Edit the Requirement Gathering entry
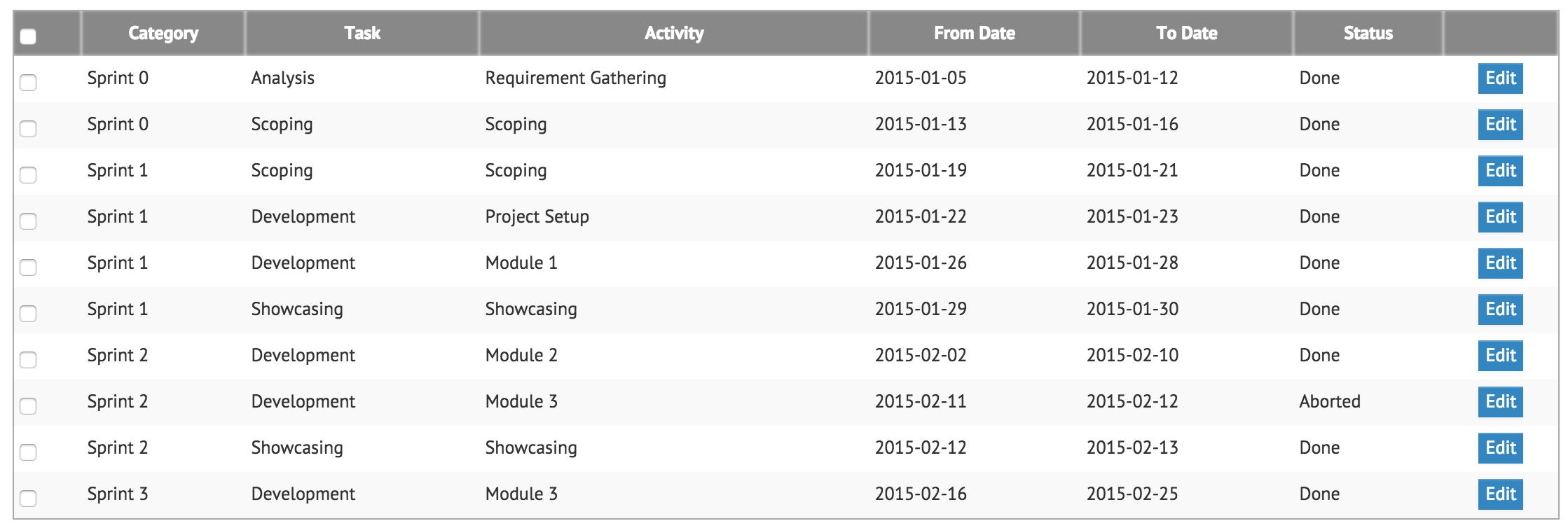The height and width of the screenshot is (528, 1568). pyautogui.click(x=1500, y=78)
